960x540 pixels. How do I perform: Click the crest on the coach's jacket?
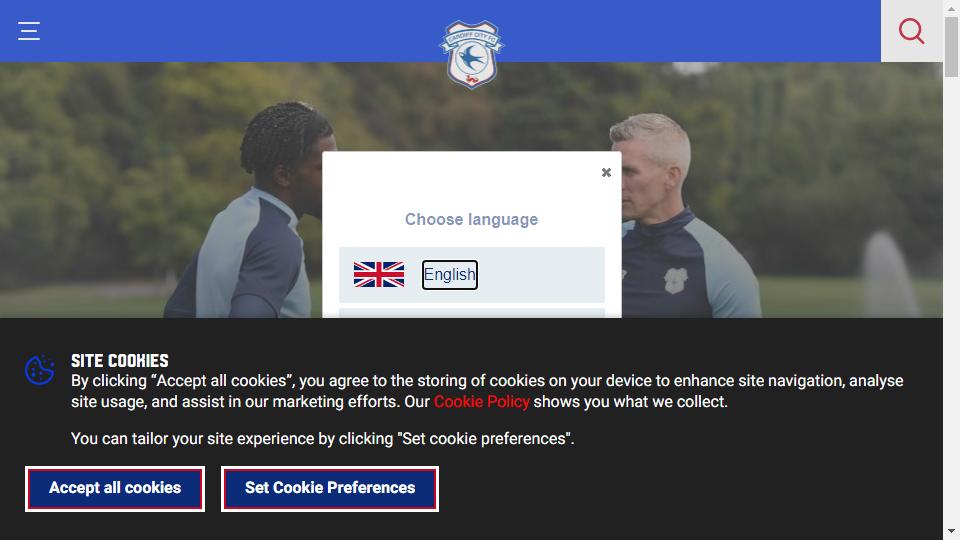pyautogui.click(x=675, y=280)
